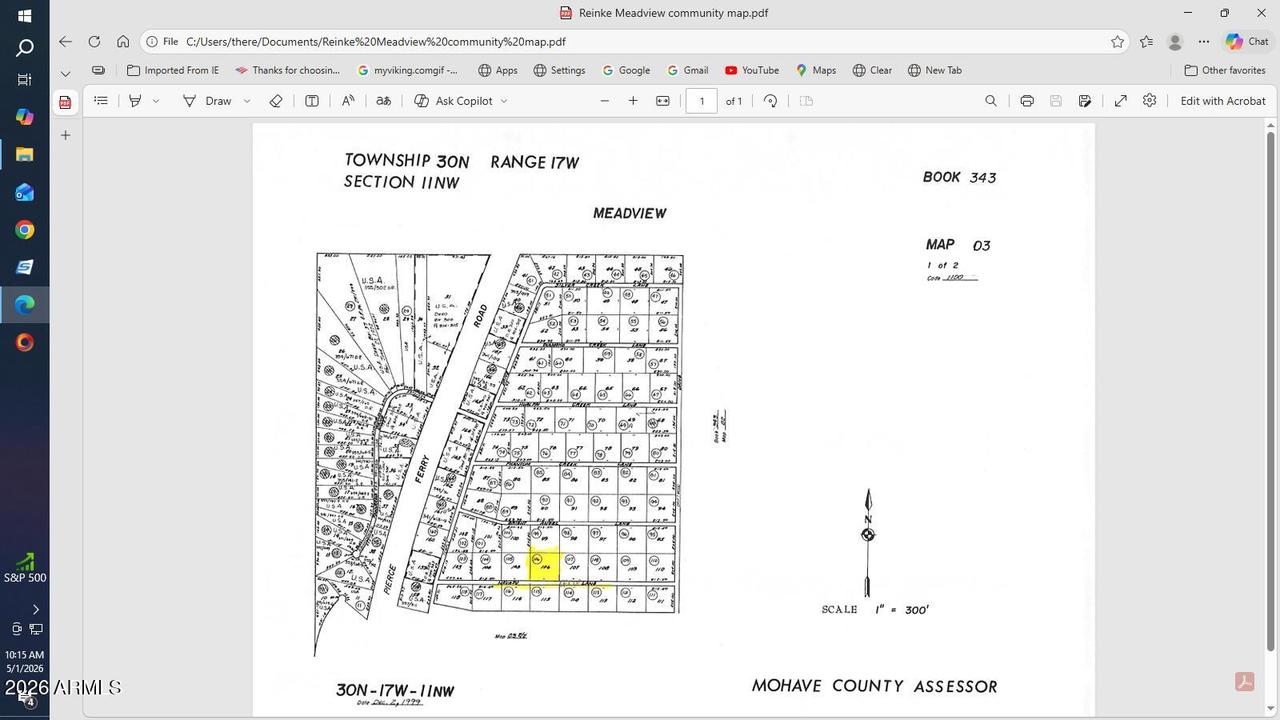Open find in PDF search
This screenshot has width=1280, height=720.
(x=991, y=101)
